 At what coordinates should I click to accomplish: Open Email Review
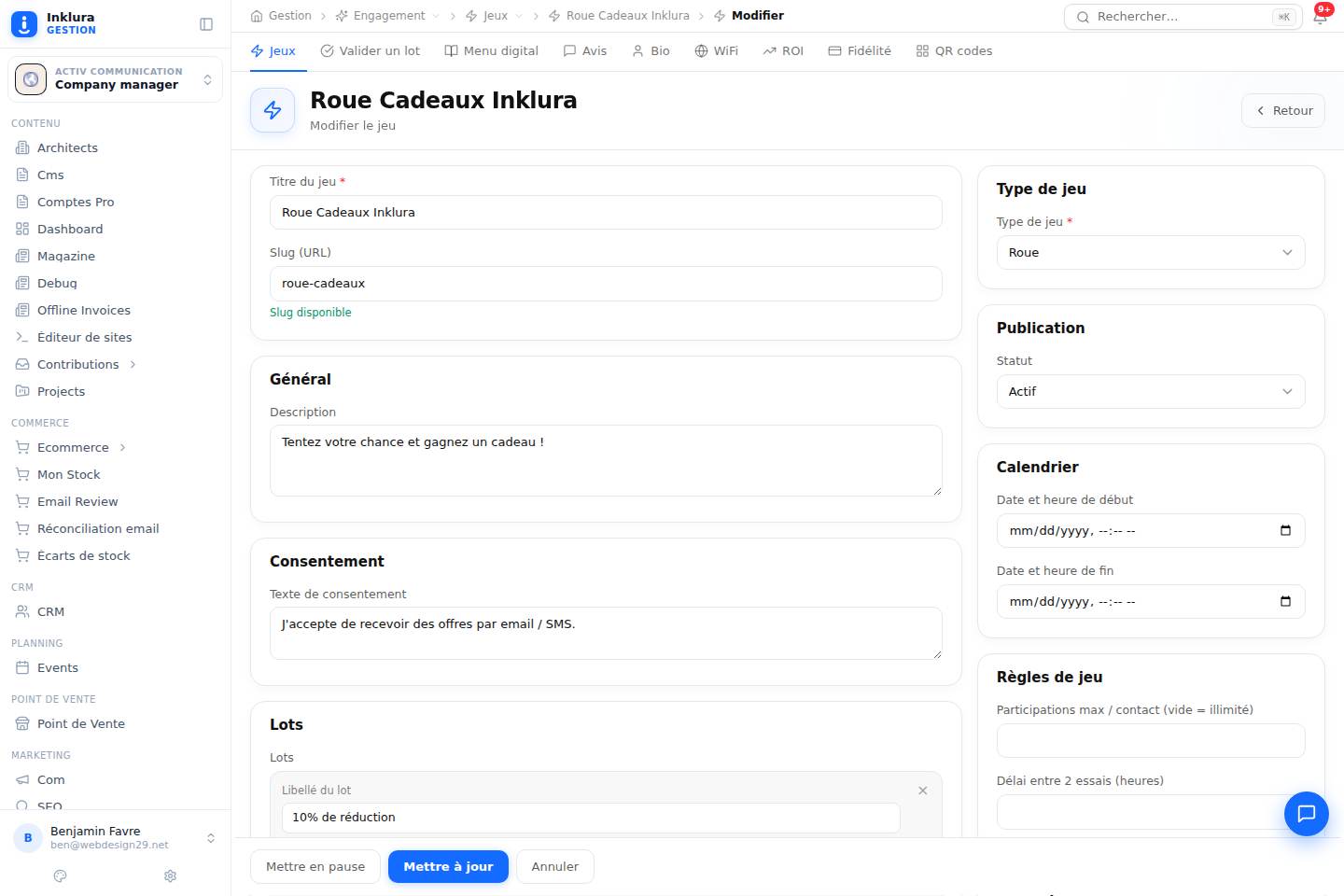pyautogui.click(x=77, y=501)
